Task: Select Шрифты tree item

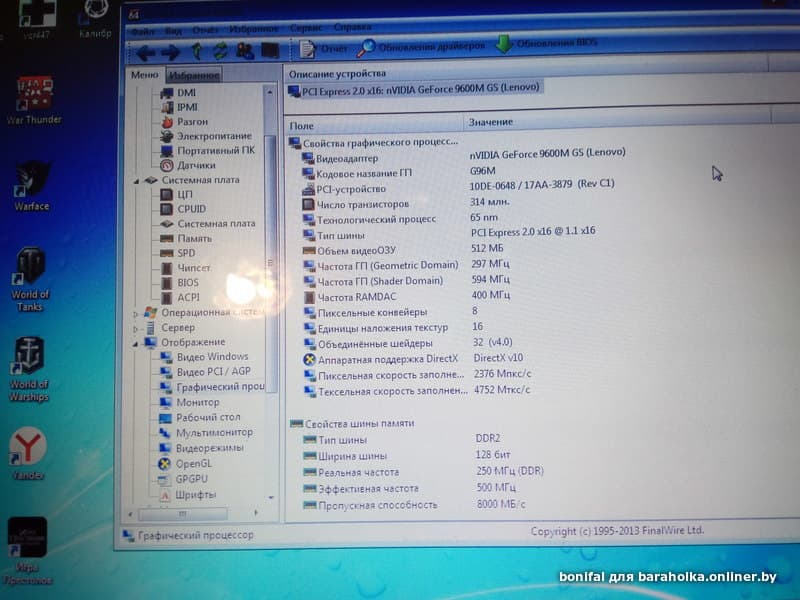Action: point(187,495)
